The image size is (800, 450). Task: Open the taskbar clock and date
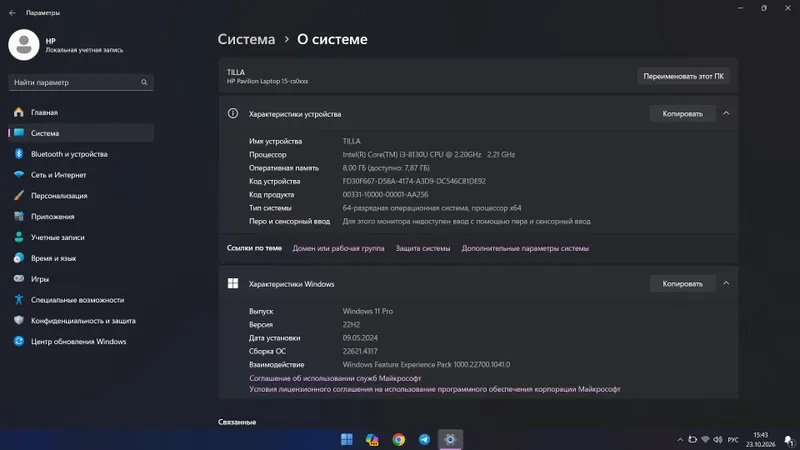(760, 439)
